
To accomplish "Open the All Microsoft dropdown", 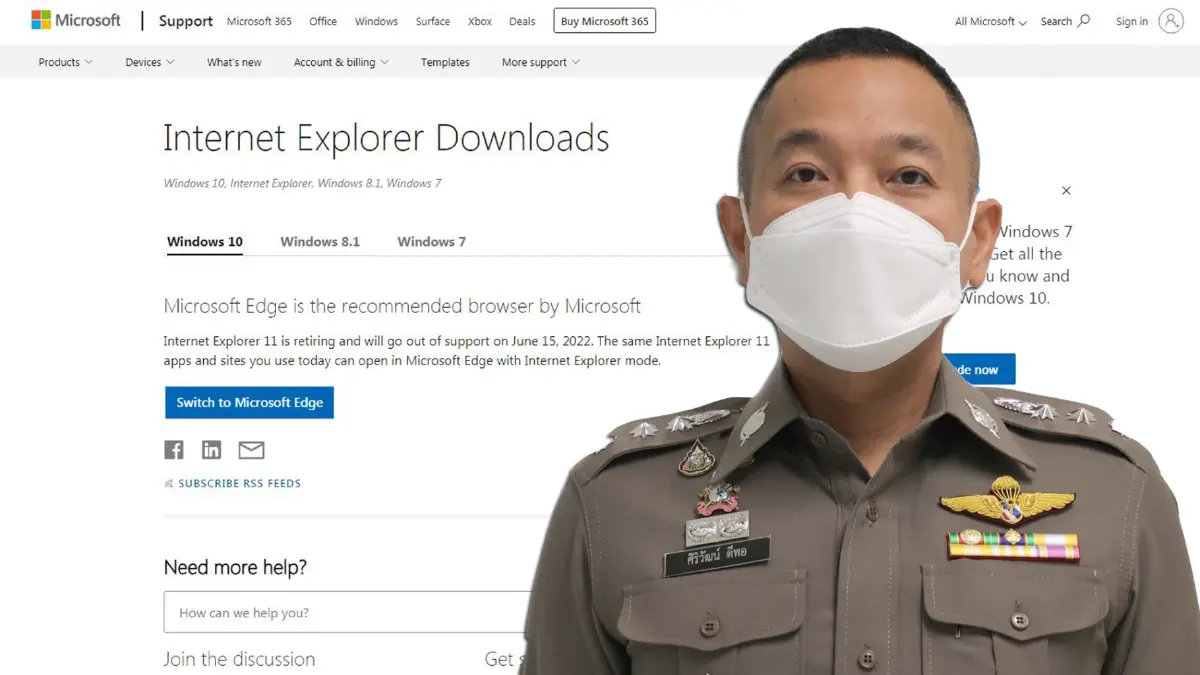I will coord(991,21).
